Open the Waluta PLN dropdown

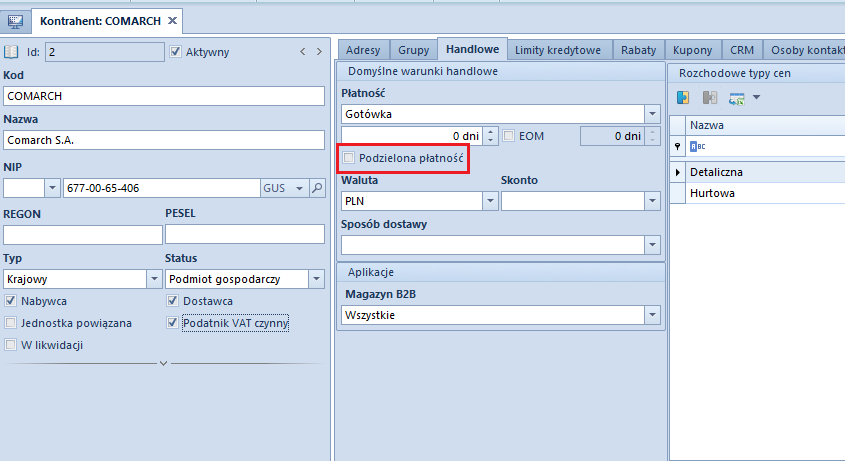pyautogui.click(x=490, y=201)
